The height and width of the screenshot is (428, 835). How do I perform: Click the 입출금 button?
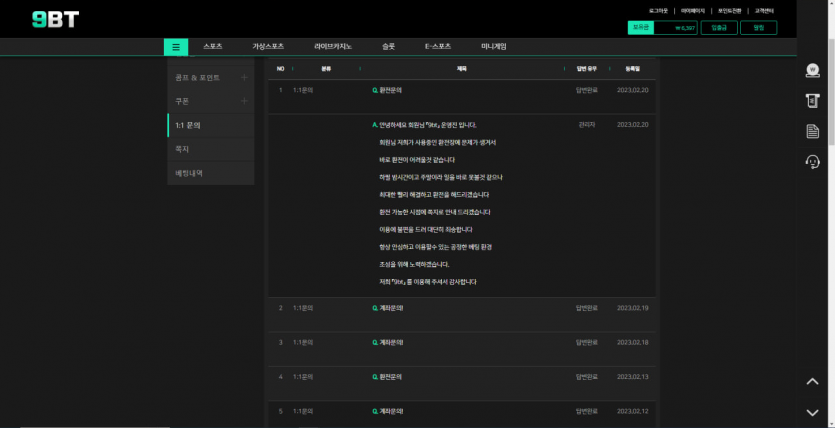coord(719,28)
